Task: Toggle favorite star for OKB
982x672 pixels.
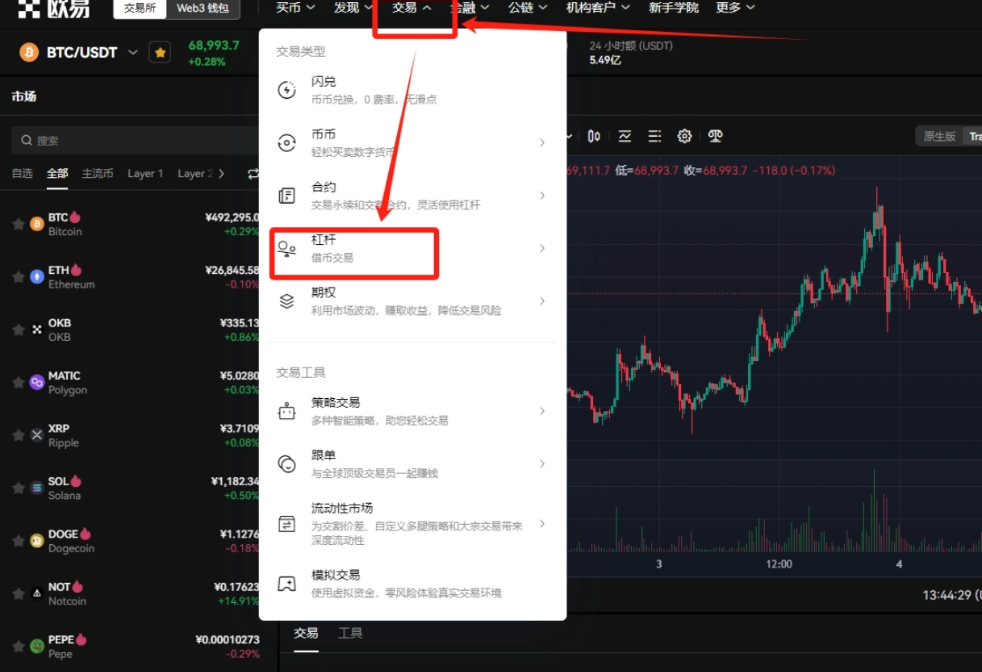Action: pos(17,330)
